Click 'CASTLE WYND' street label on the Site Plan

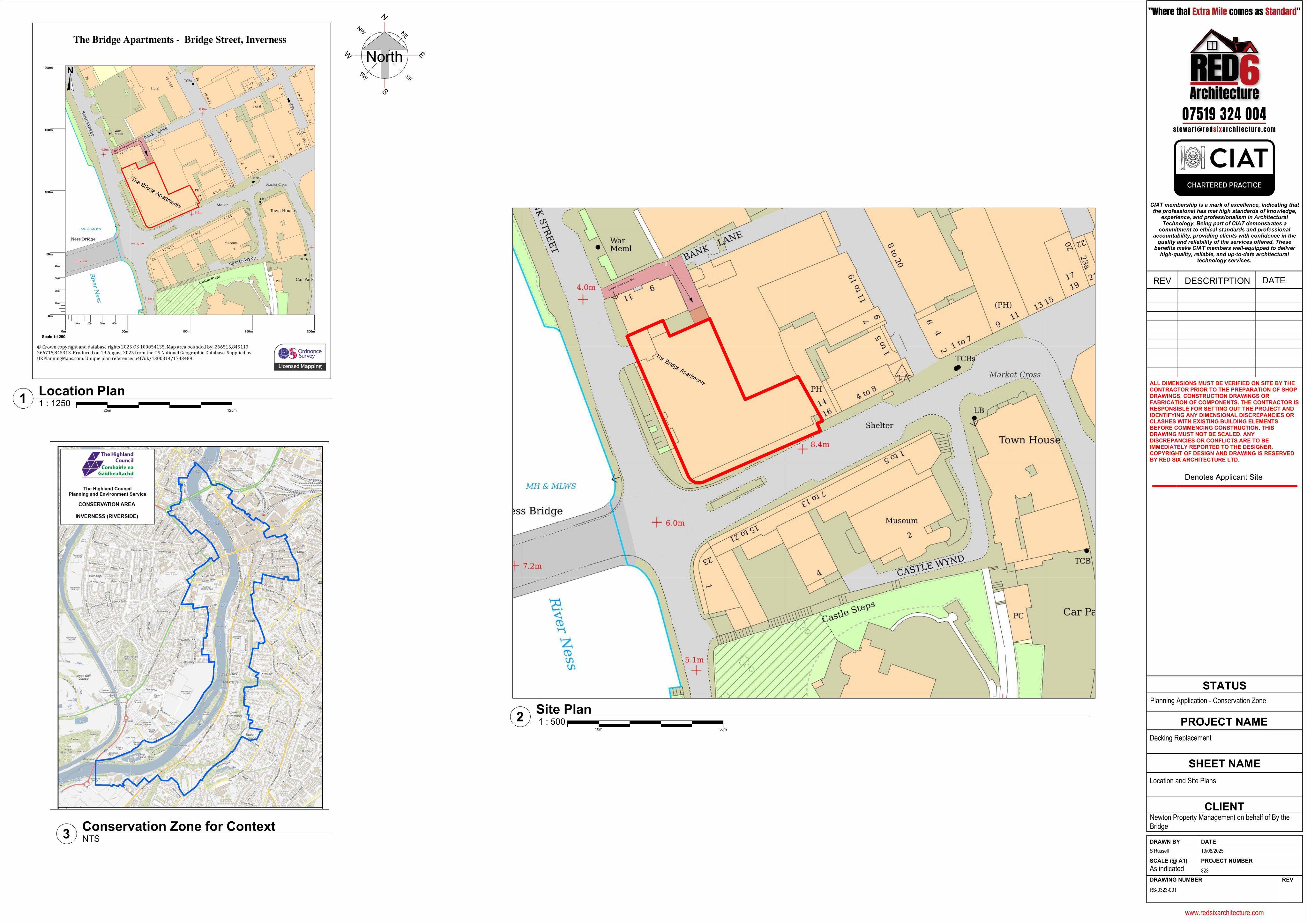click(x=931, y=566)
